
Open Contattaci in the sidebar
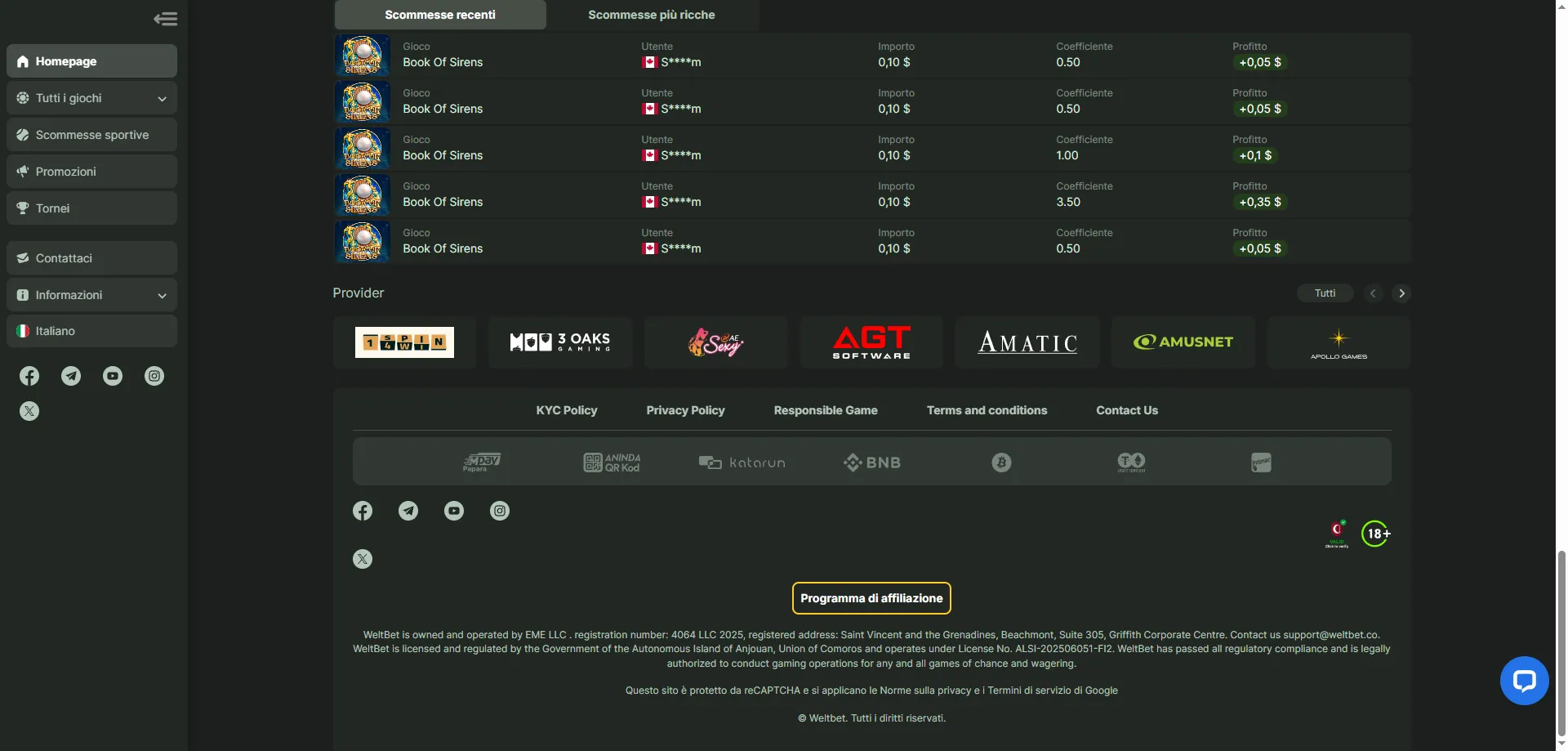coord(91,258)
